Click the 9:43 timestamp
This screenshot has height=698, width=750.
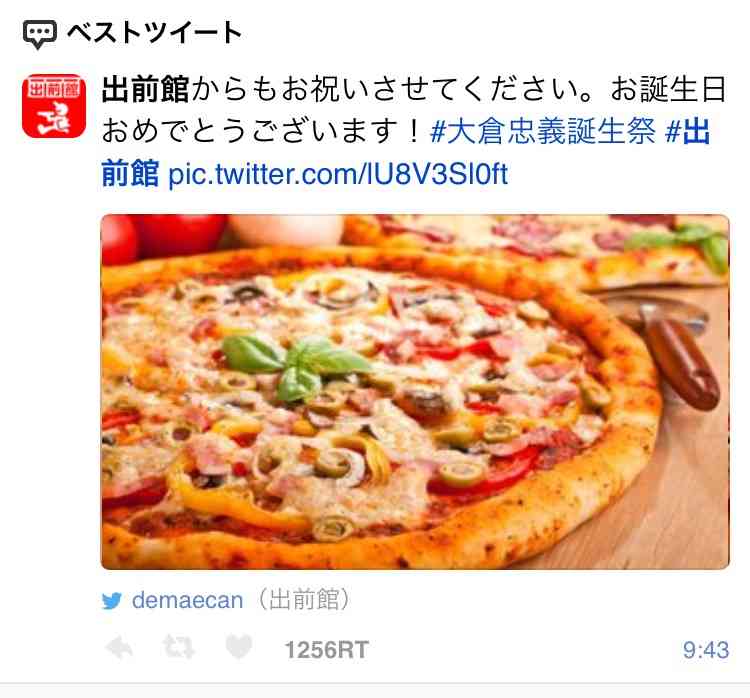pyautogui.click(x=706, y=650)
